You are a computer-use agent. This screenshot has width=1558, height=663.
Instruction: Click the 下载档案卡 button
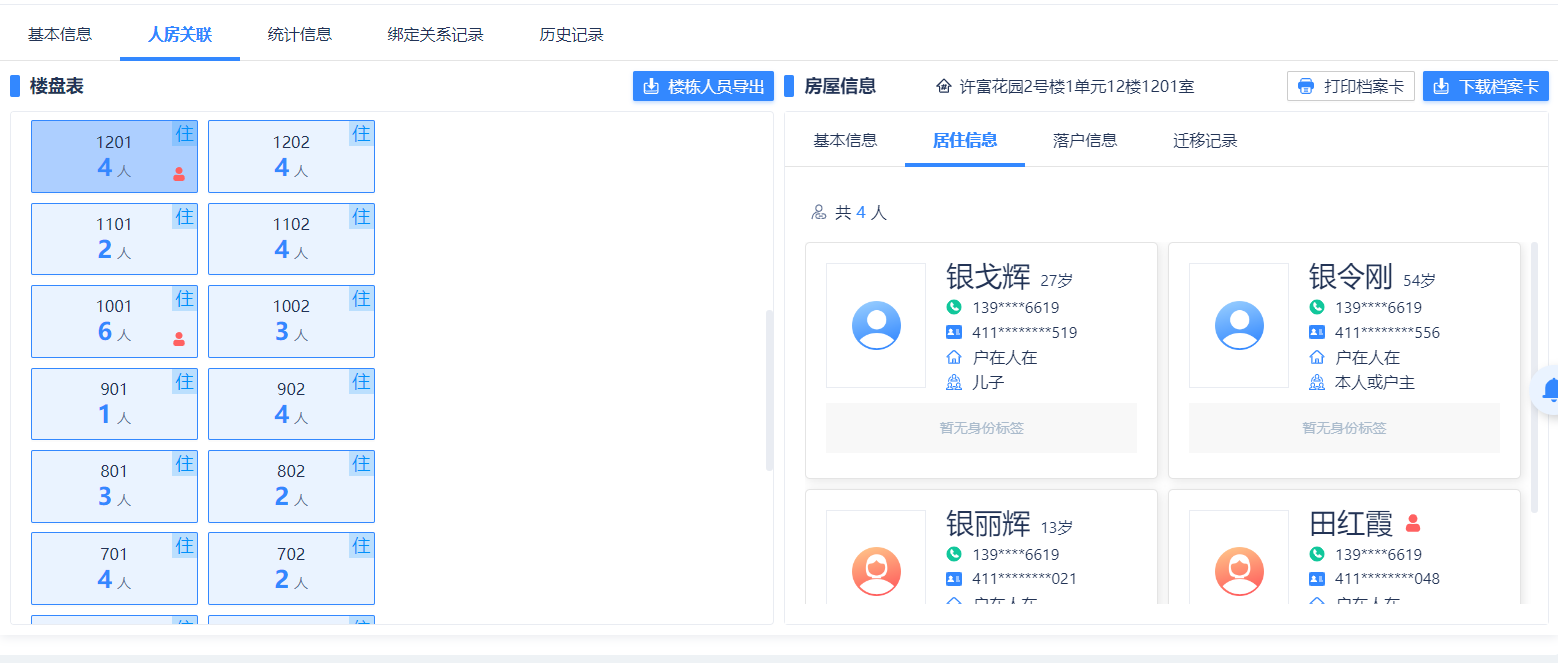1485,86
